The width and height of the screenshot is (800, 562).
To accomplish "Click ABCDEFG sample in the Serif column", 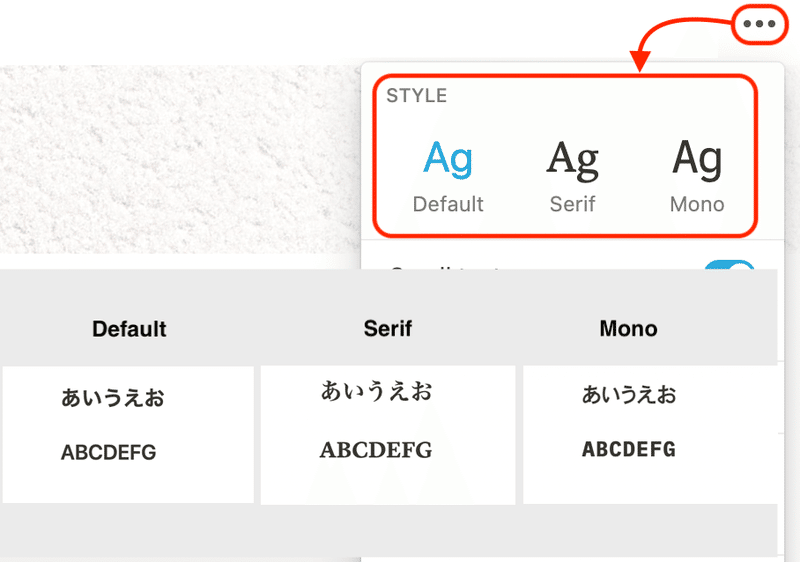I will click(x=376, y=450).
